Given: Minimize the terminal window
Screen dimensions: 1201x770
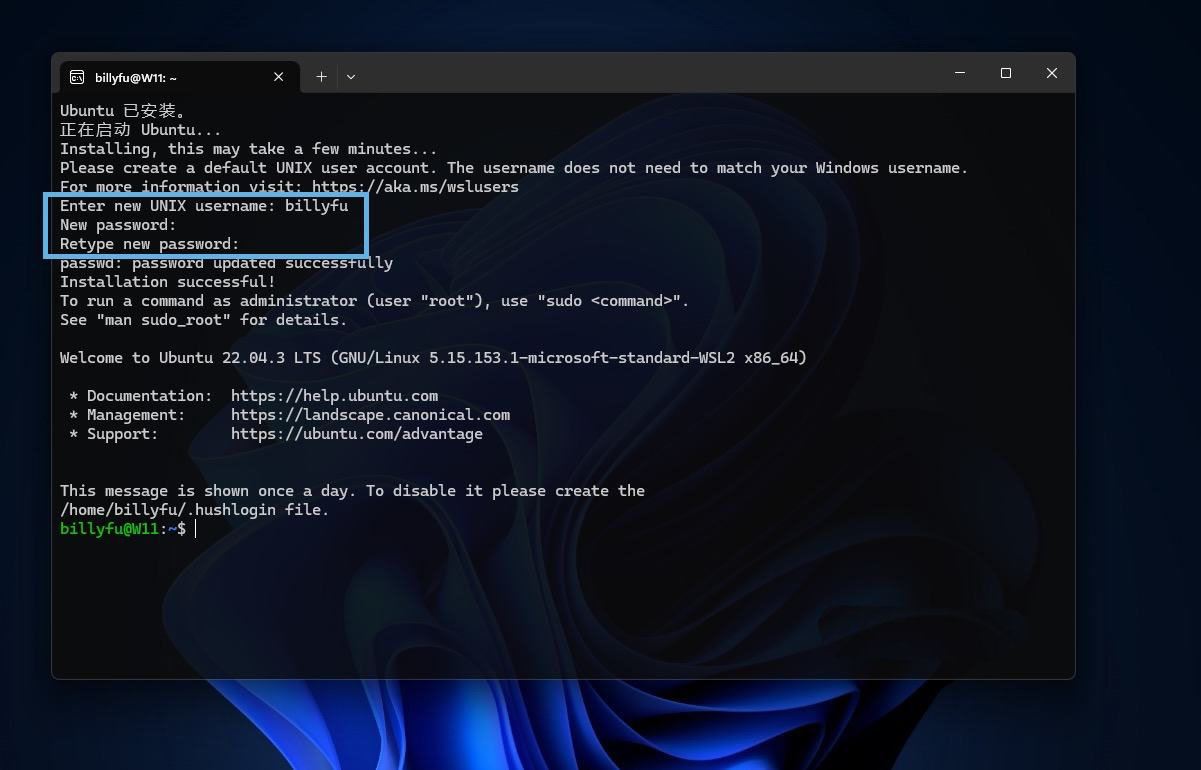Looking at the screenshot, I should (x=960, y=73).
